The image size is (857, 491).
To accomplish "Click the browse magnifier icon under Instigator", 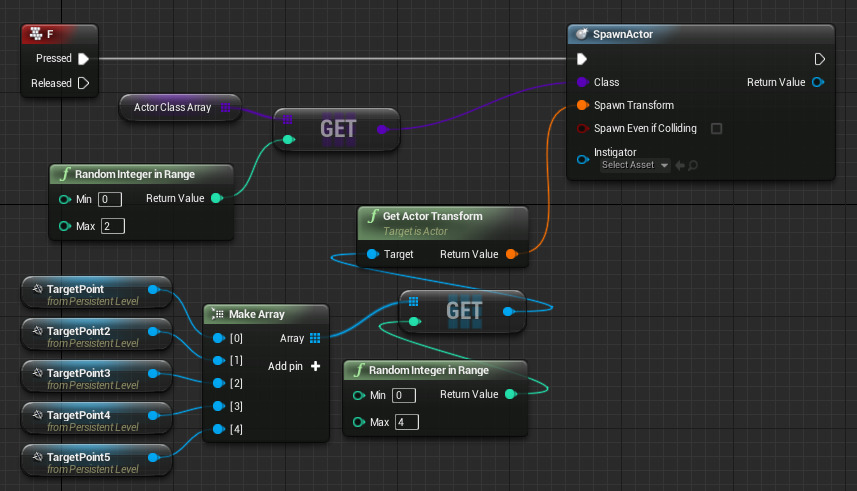I will 693,165.
